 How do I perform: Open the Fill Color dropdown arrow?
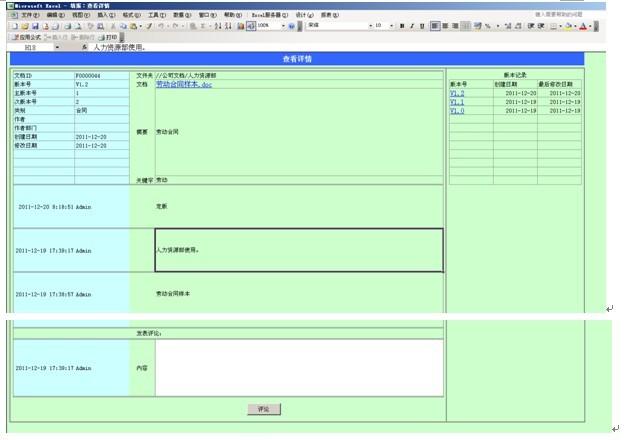click(575, 26)
